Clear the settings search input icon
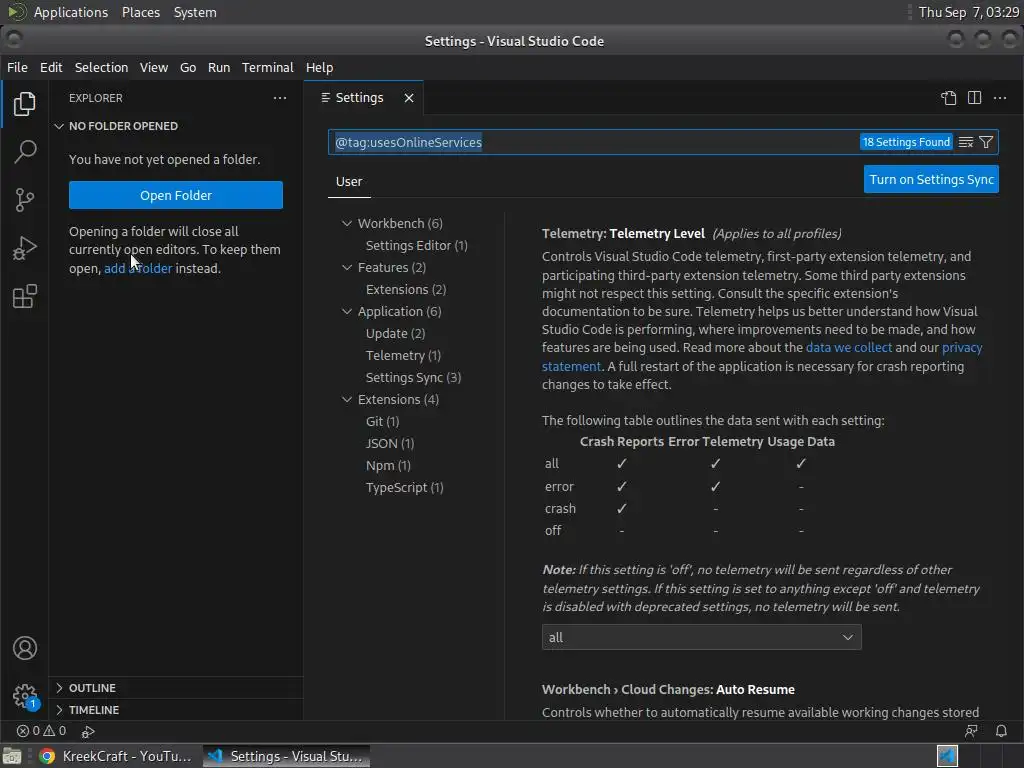1024x768 pixels. click(966, 142)
